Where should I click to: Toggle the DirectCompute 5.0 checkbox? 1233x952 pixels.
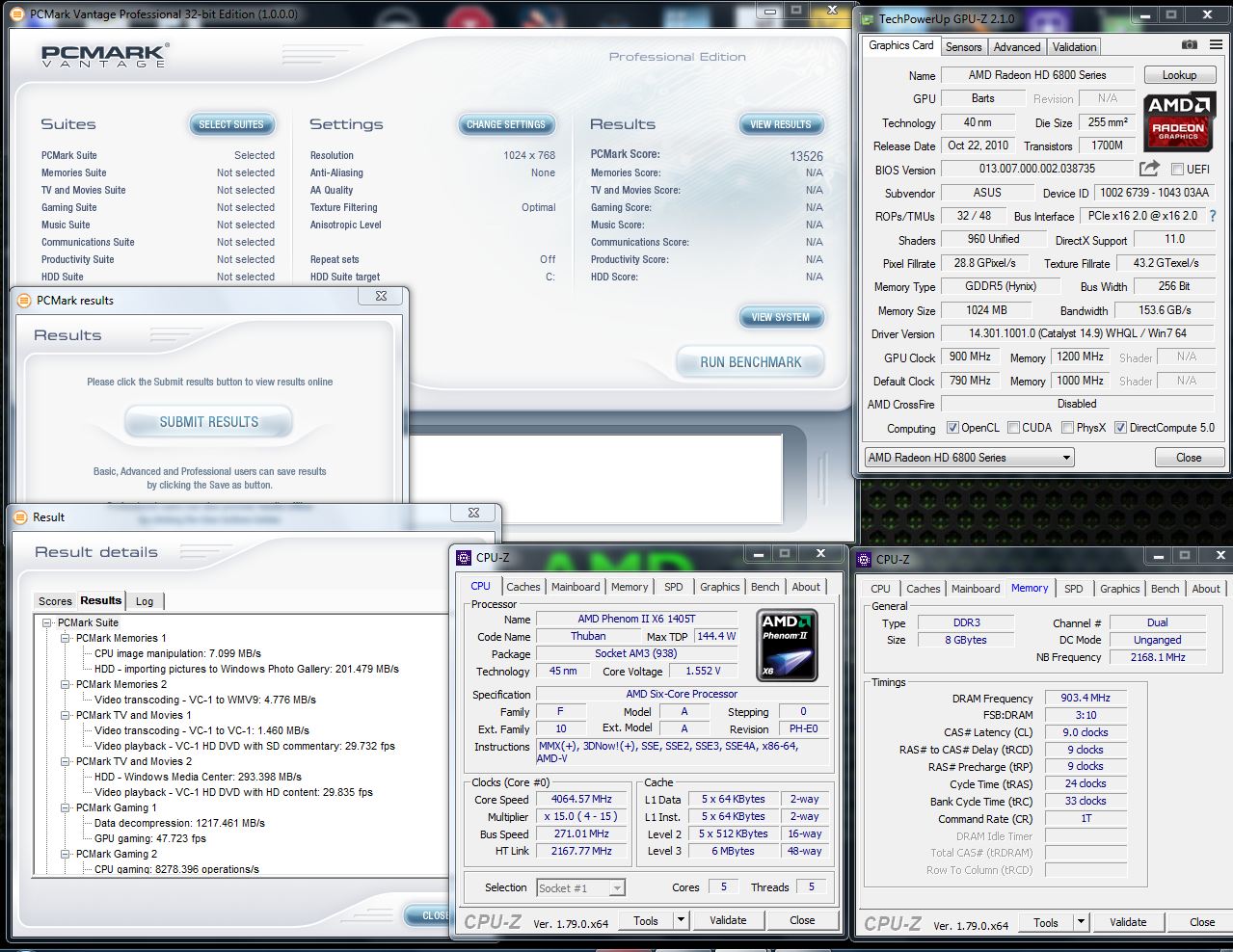click(1120, 428)
